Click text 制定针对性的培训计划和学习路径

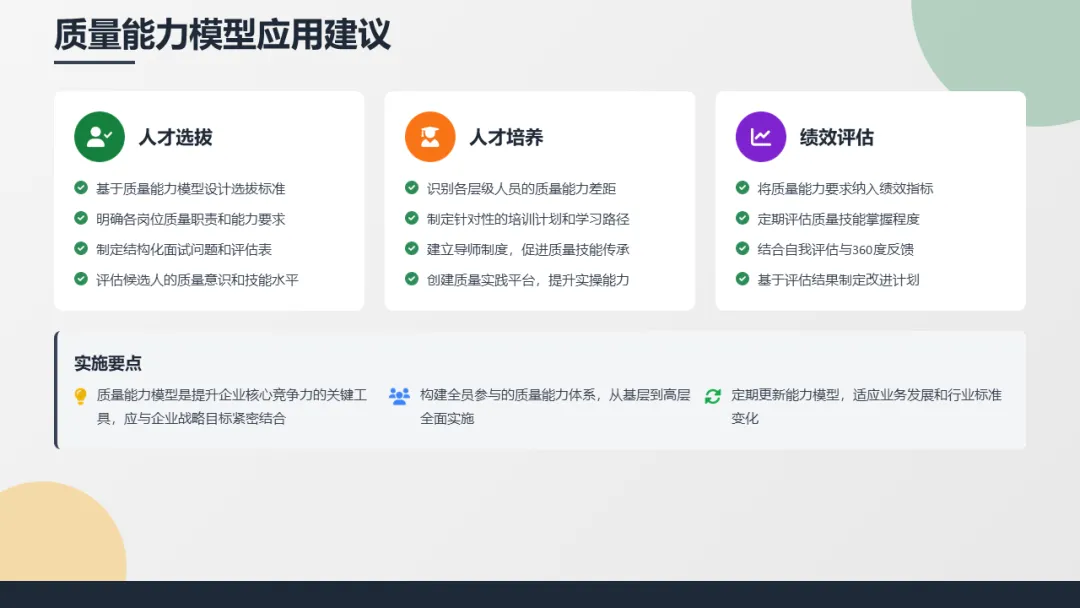528,219
